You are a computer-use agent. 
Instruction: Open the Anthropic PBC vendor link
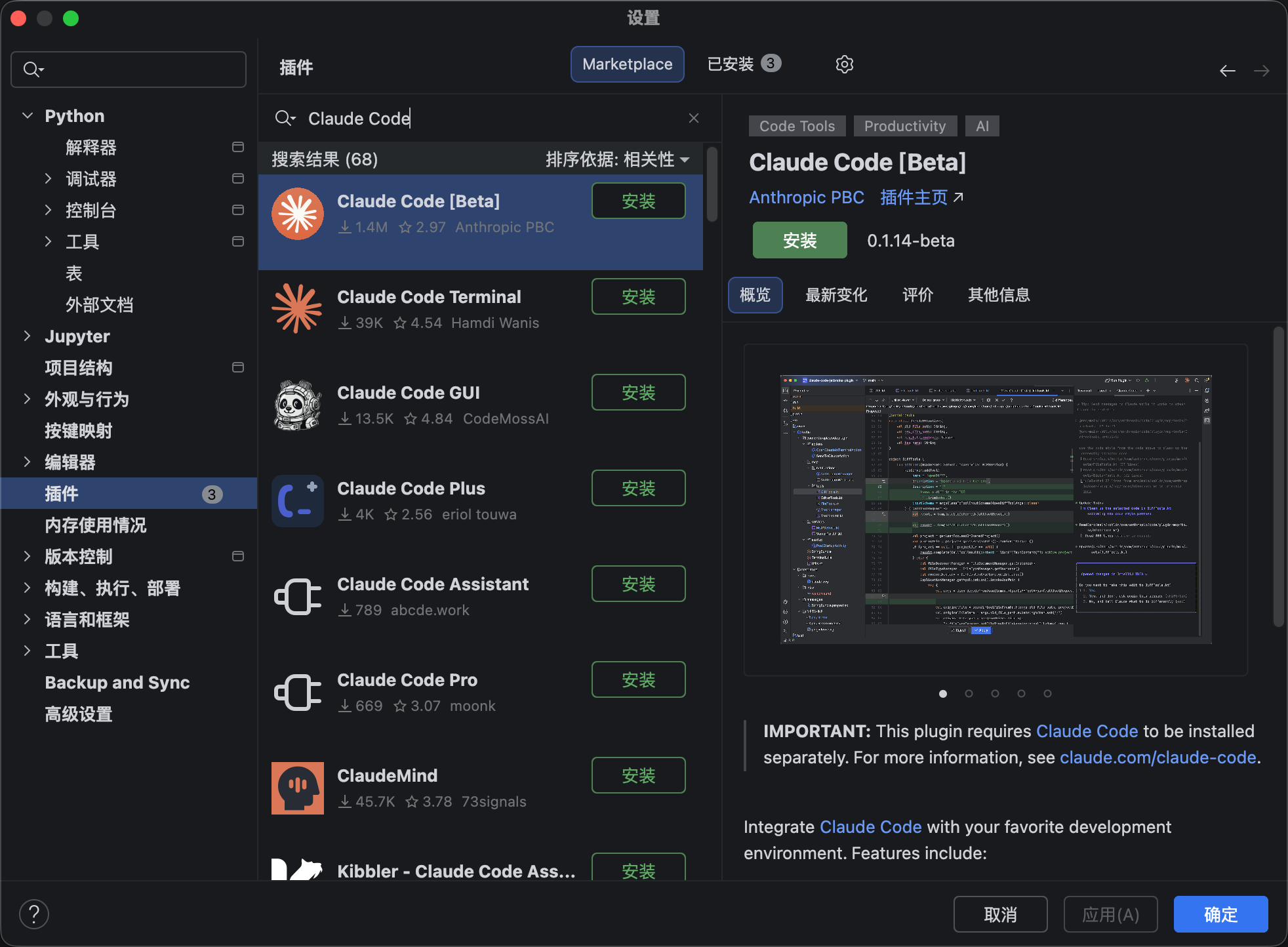coord(807,197)
